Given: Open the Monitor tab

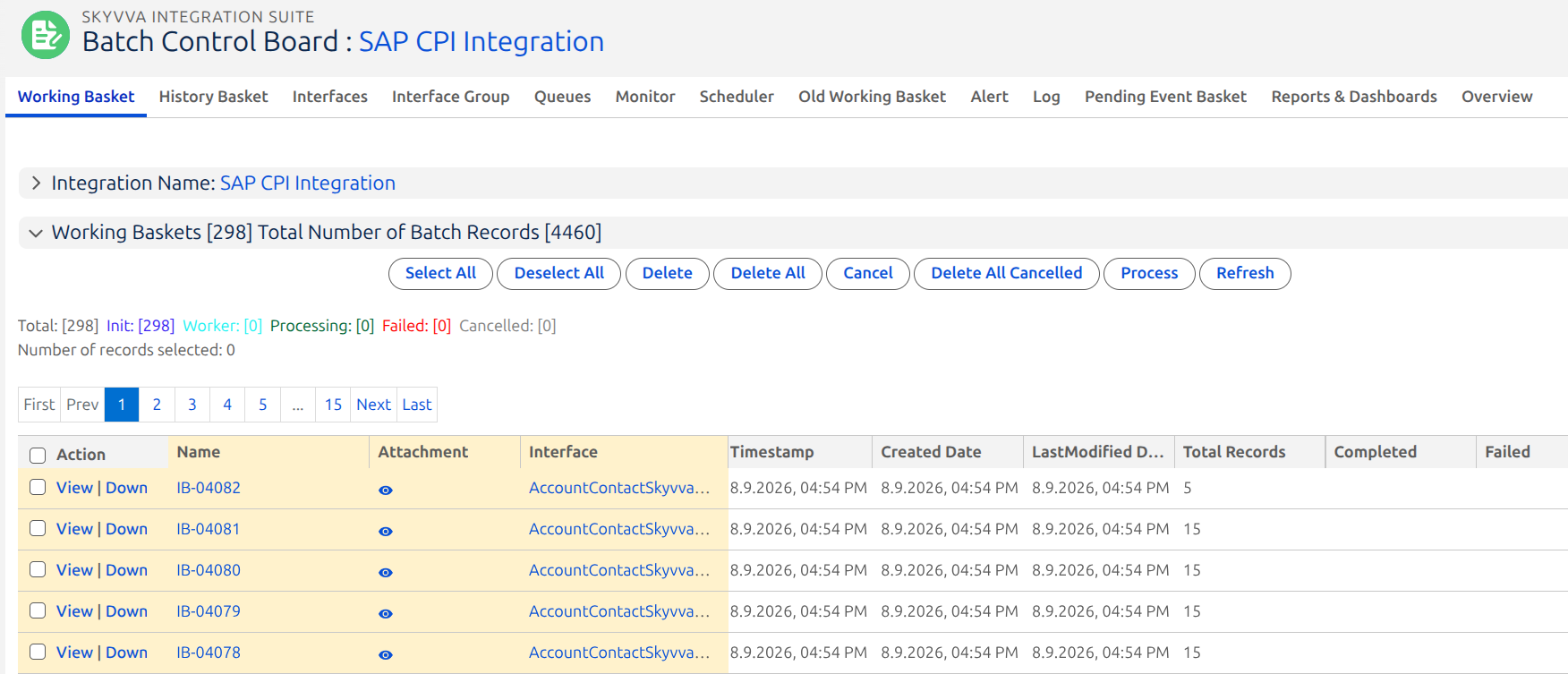Looking at the screenshot, I should pos(645,97).
